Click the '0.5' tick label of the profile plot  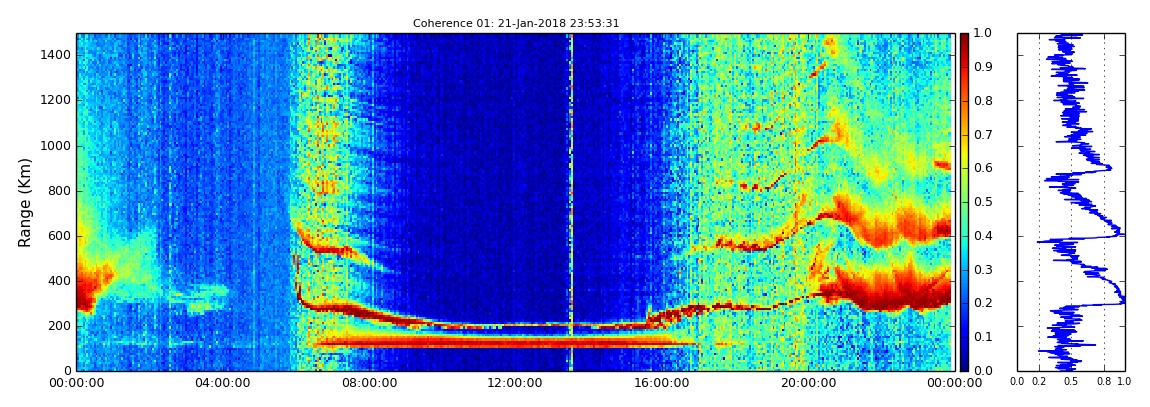pos(1072,381)
